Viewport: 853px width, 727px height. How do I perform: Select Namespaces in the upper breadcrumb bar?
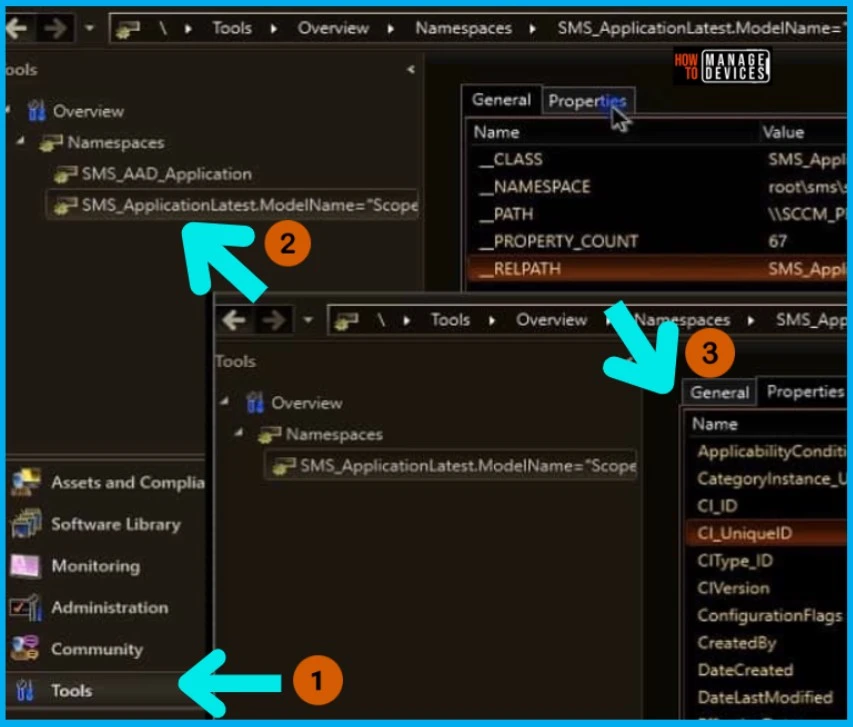[x=463, y=28]
